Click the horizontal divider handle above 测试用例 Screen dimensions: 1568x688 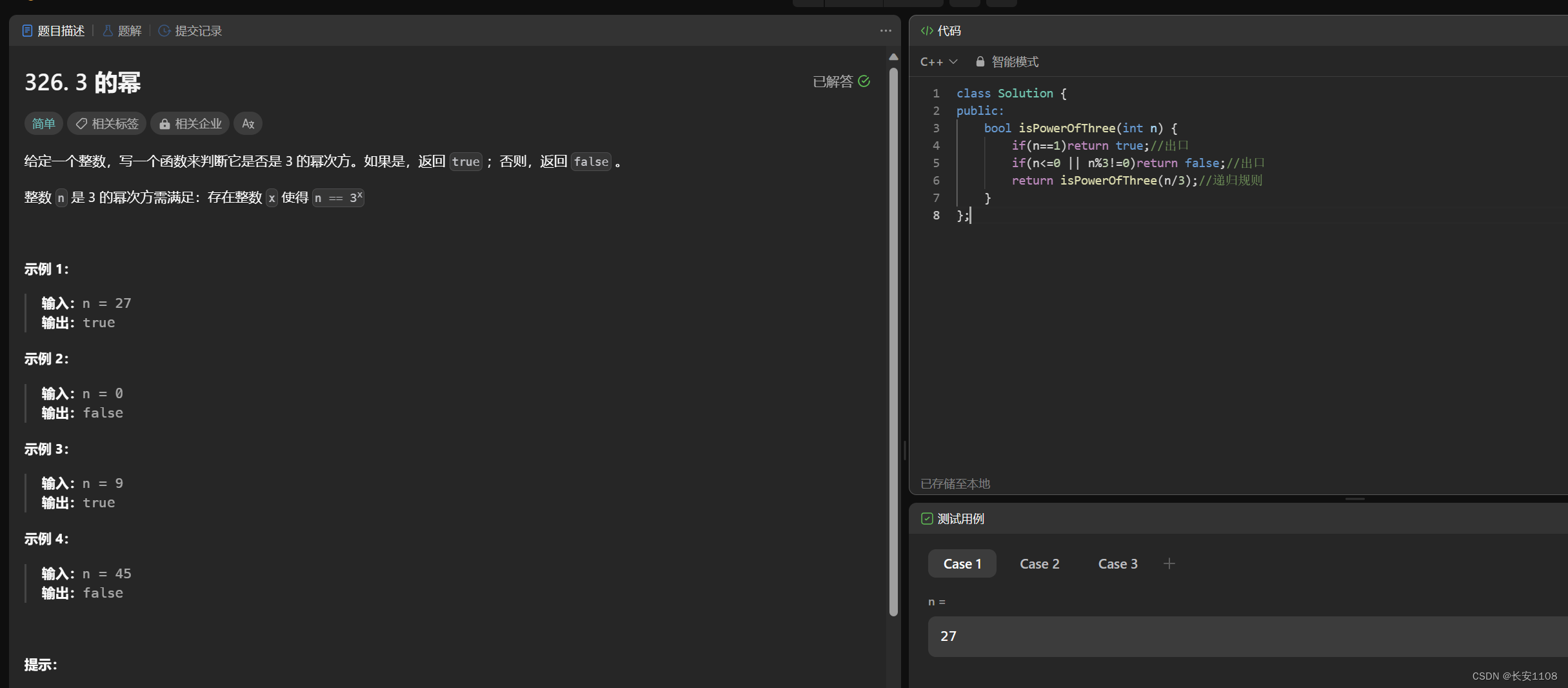(x=1355, y=499)
